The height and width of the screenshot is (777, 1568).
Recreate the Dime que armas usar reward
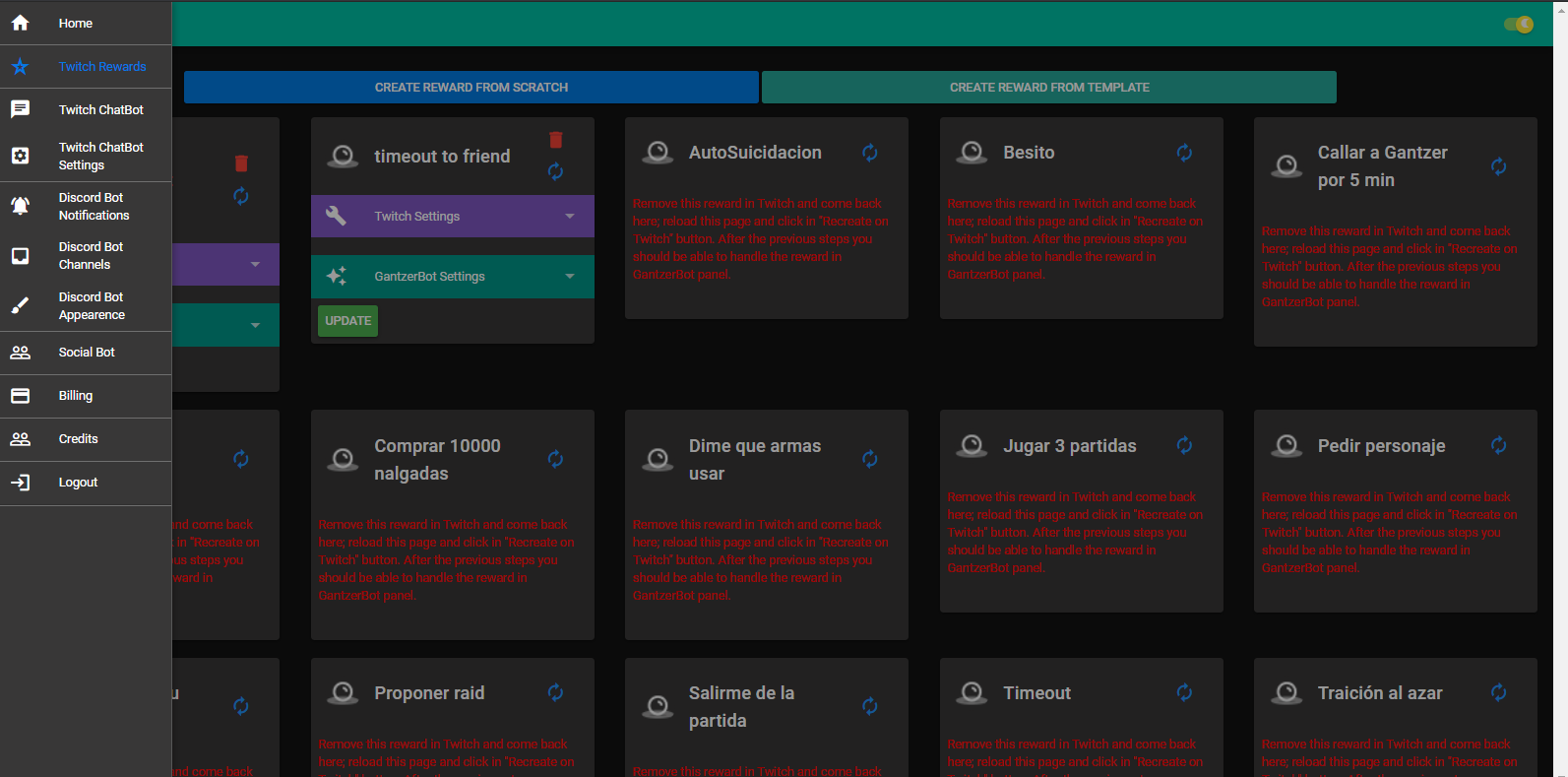click(870, 459)
